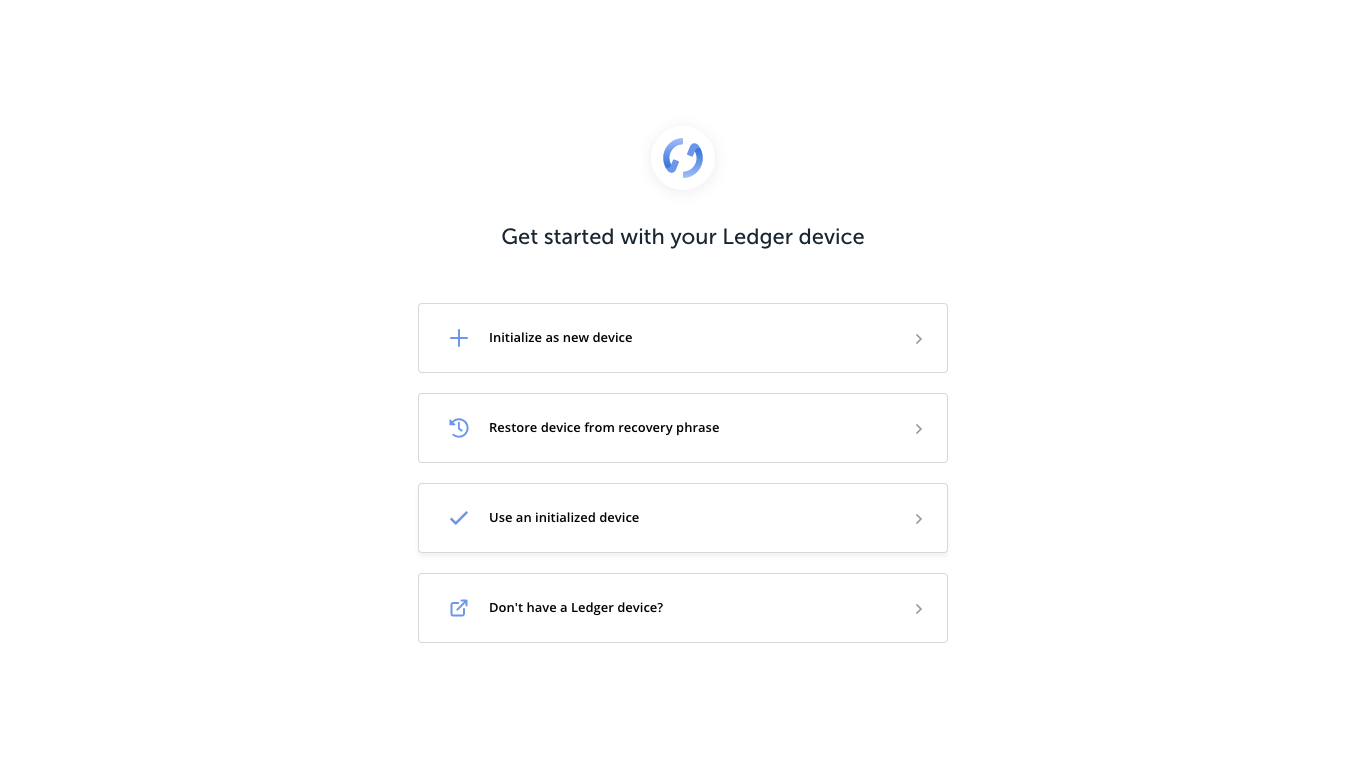Open the Restore device row's right arrow

coord(918,429)
